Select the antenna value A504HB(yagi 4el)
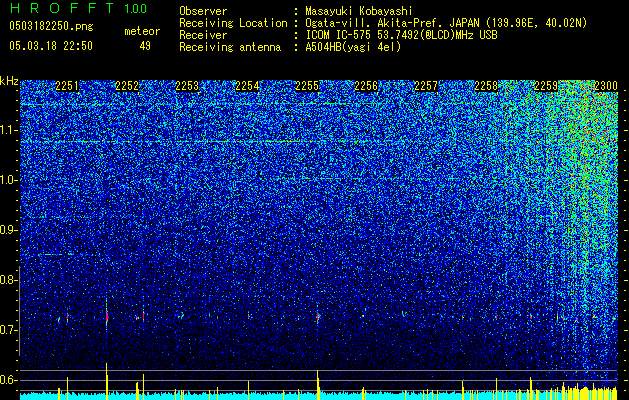This screenshot has height=400, width=629. coord(353,47)
